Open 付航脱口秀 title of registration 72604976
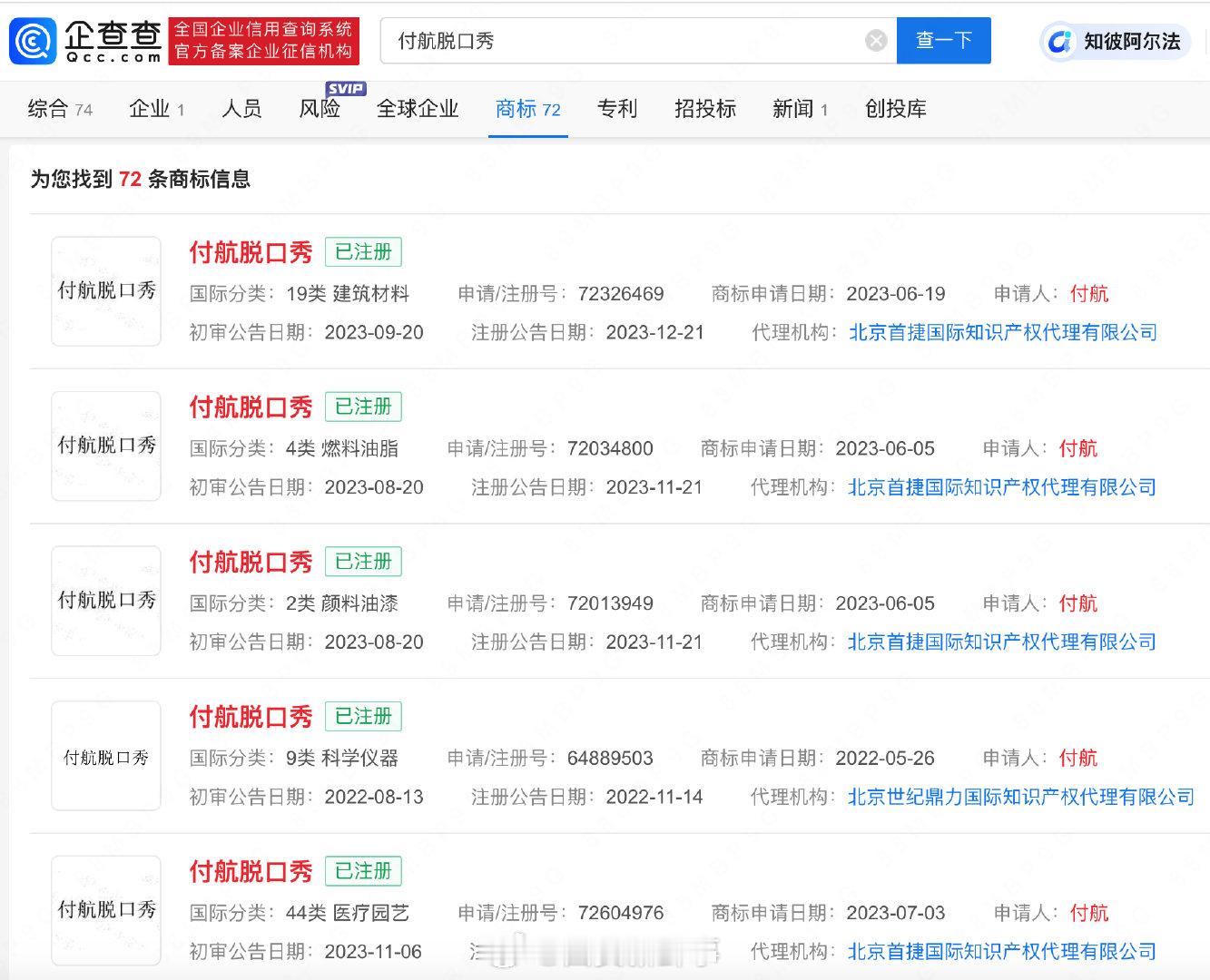 click(x=251, y=872)
